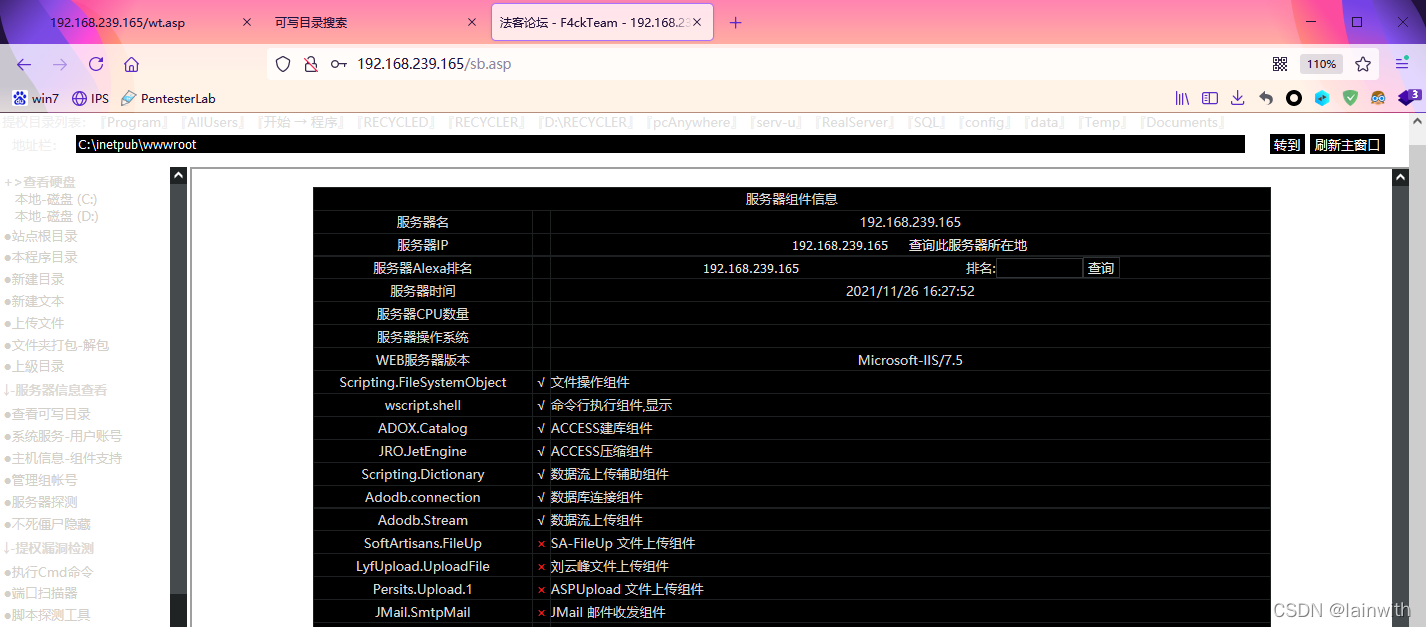The height and width of the screenshot is (627, 1426).
Task: Click 上传文件 in the sidebar
Action: tap(34, 323)
